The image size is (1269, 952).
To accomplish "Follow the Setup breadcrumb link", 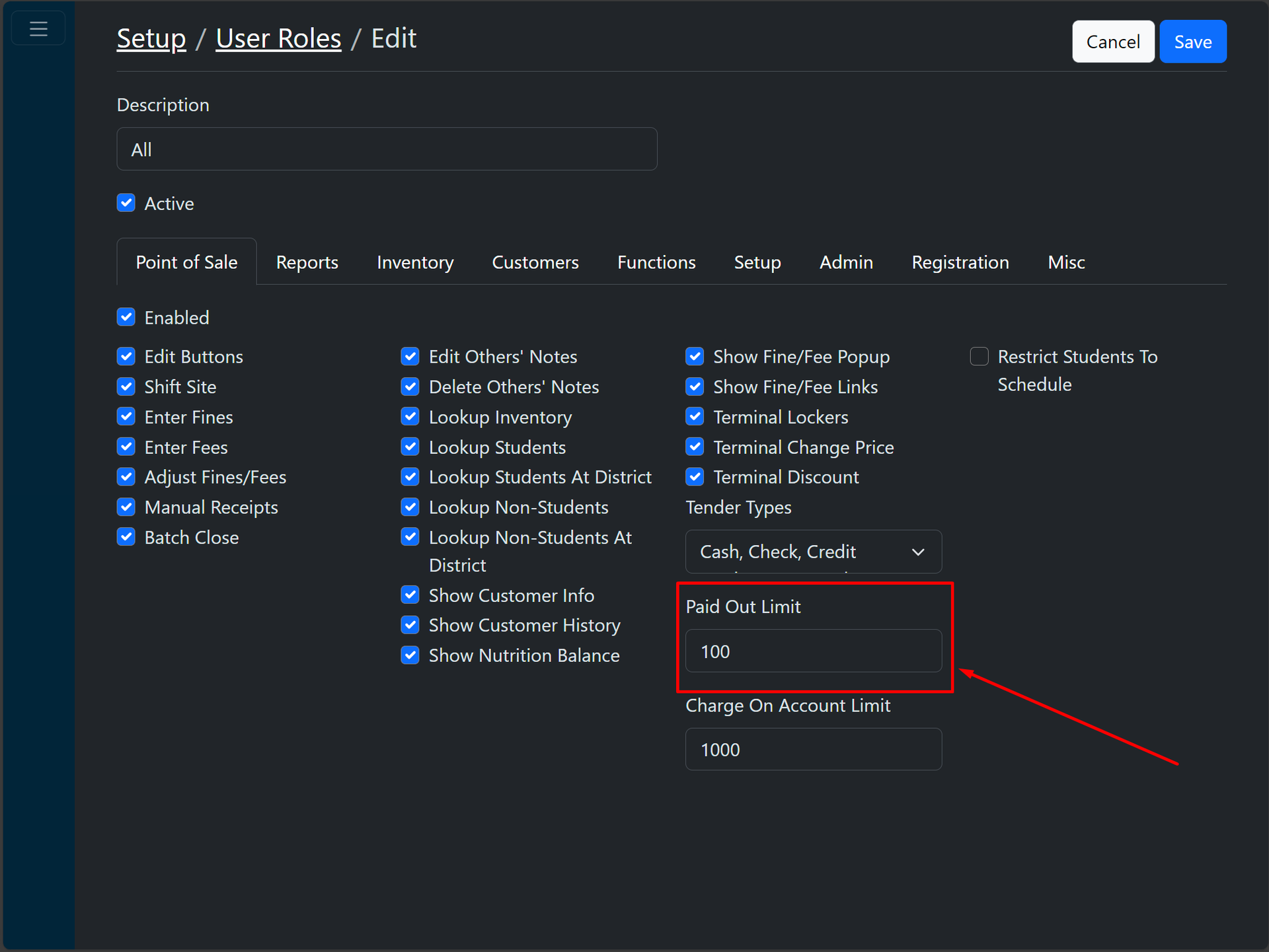I will coord(151,38).
